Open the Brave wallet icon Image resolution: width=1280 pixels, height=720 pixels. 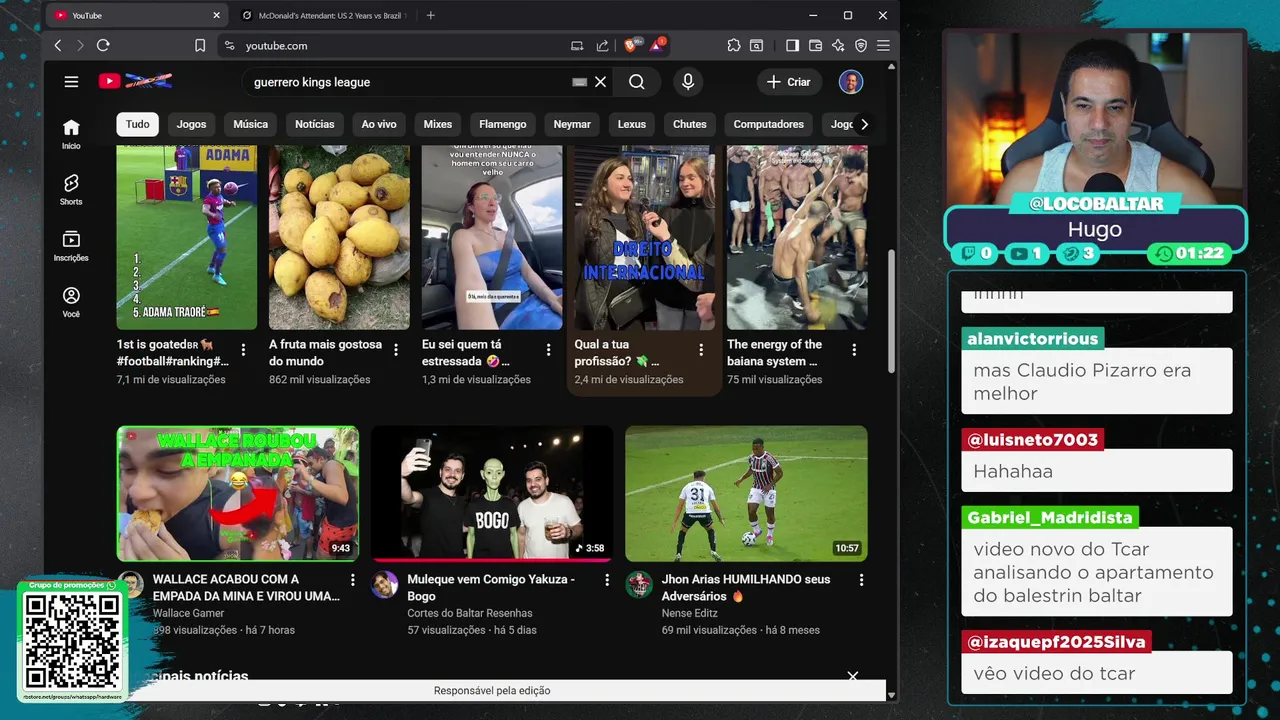coord(815,45)
